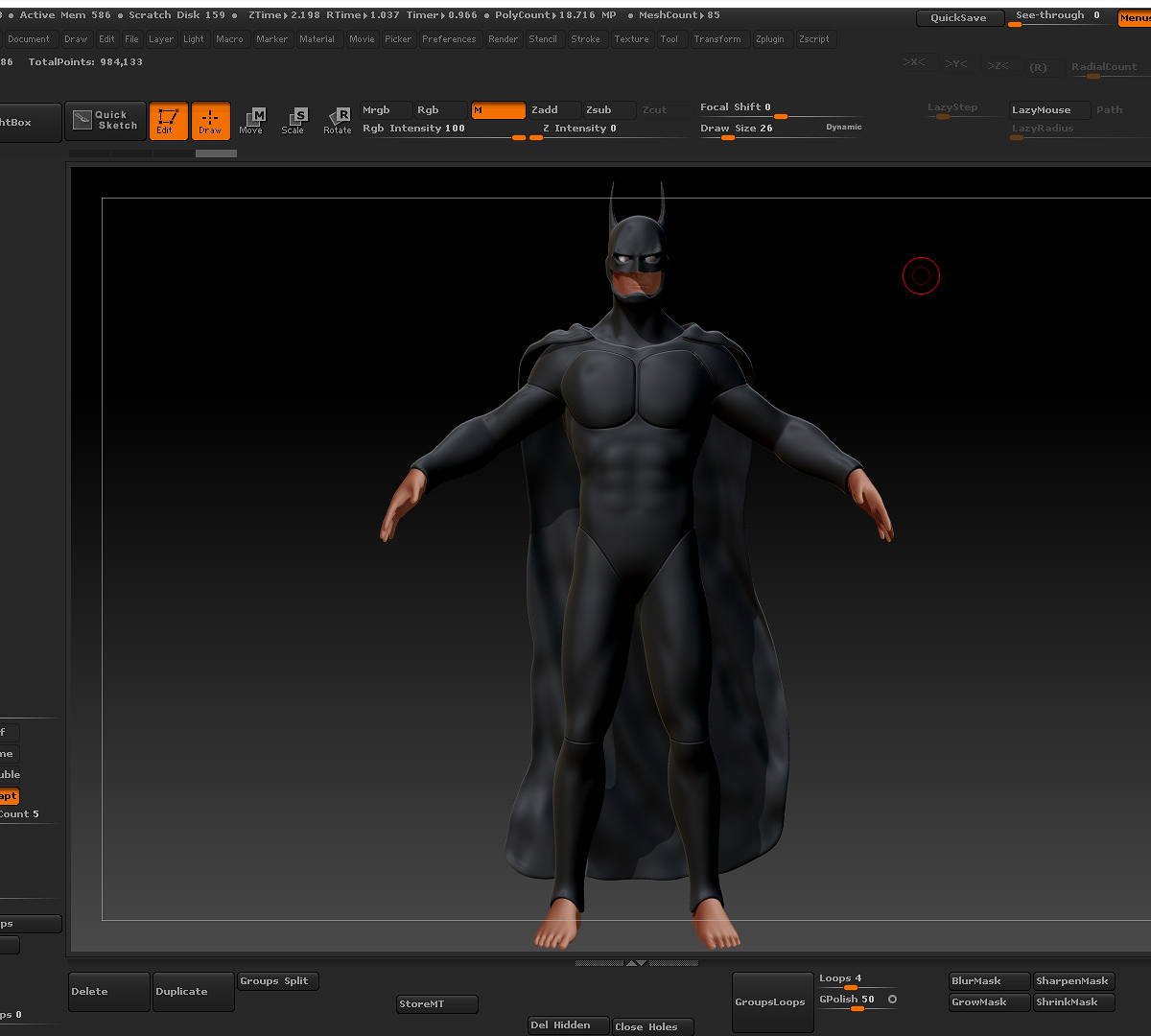Click the expand arrows below the canvas
The image size is (1151, 1036).
coord(636,962)
